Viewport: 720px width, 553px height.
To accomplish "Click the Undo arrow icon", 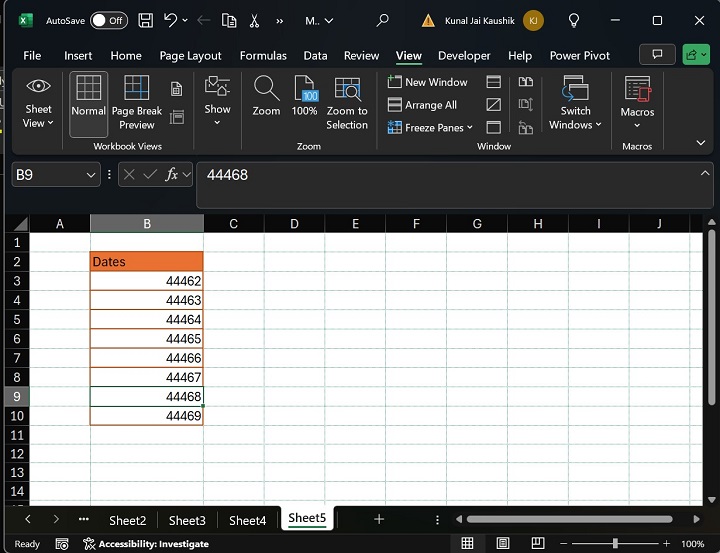I will click(171, 20).
